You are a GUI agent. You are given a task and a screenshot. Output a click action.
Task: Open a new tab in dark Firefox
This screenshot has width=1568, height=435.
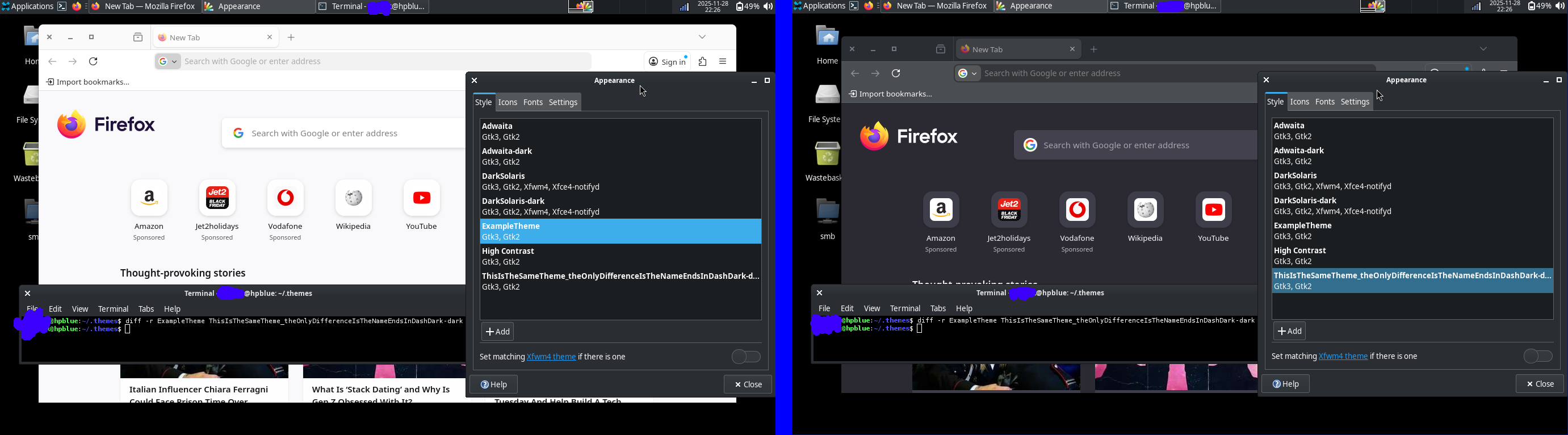click(x=1094, y=49)
